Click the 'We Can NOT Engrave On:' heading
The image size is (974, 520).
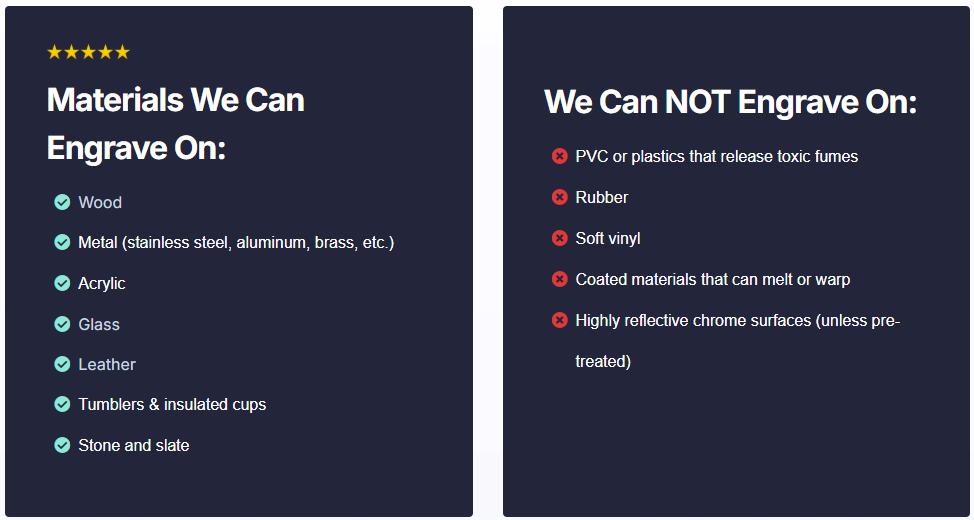coord(730,102)
